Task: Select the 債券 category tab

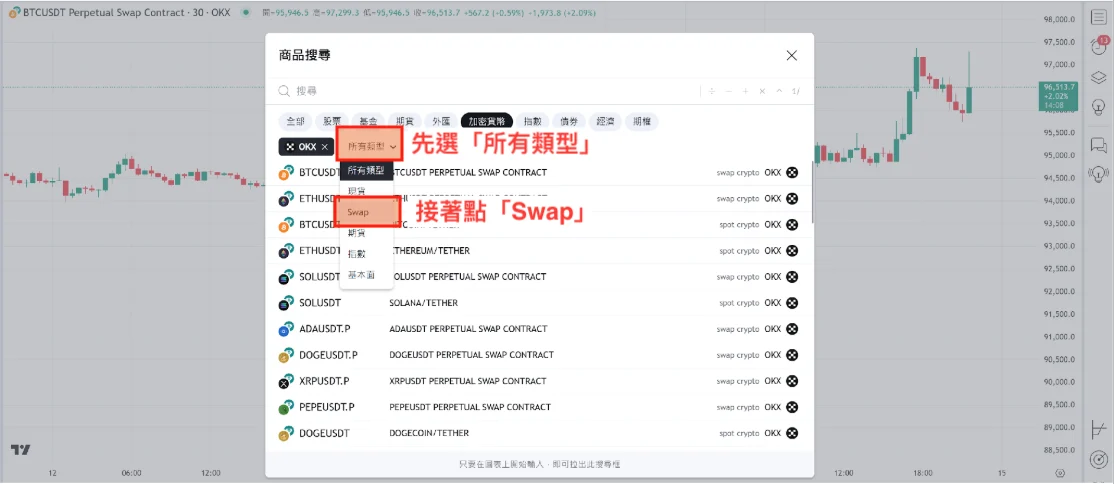Action: 570,122
